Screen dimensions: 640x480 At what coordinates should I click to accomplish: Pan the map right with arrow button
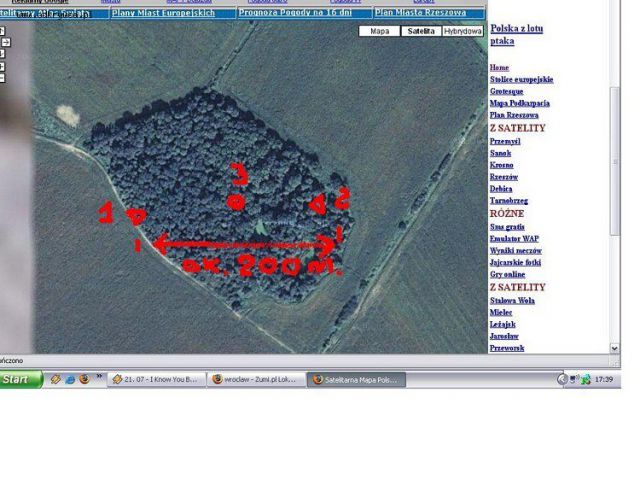pos(6,42)
